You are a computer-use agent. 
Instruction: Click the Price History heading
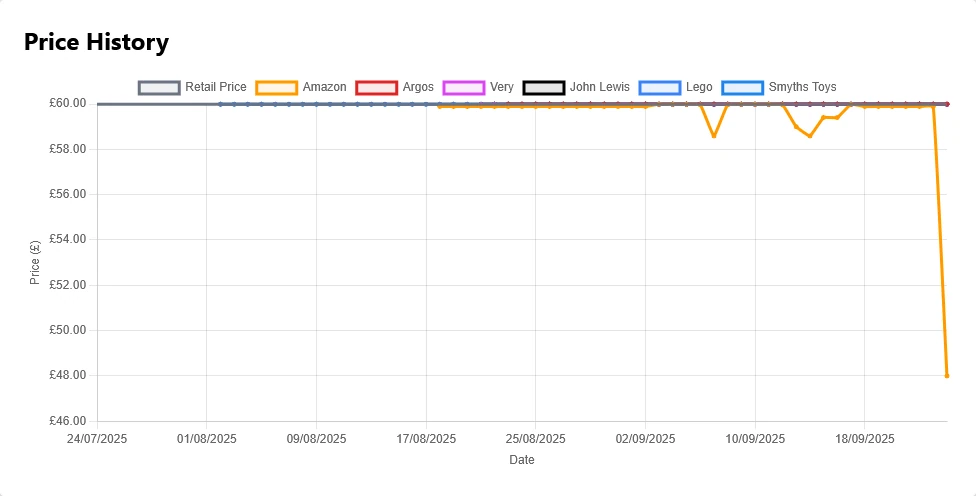click(x=96, y=42)
